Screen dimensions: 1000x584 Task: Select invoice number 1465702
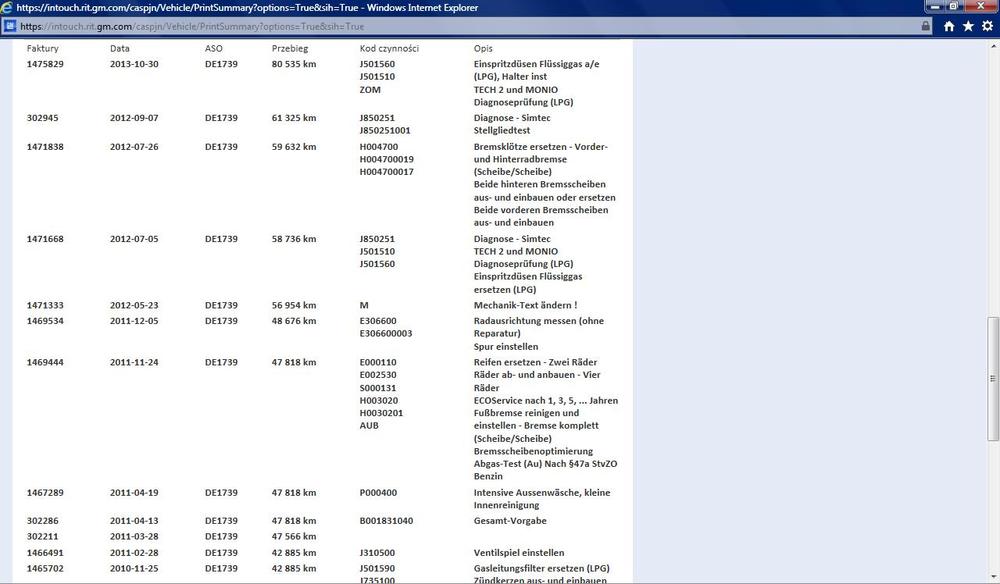pyautogui.click(x=45, y=569)
